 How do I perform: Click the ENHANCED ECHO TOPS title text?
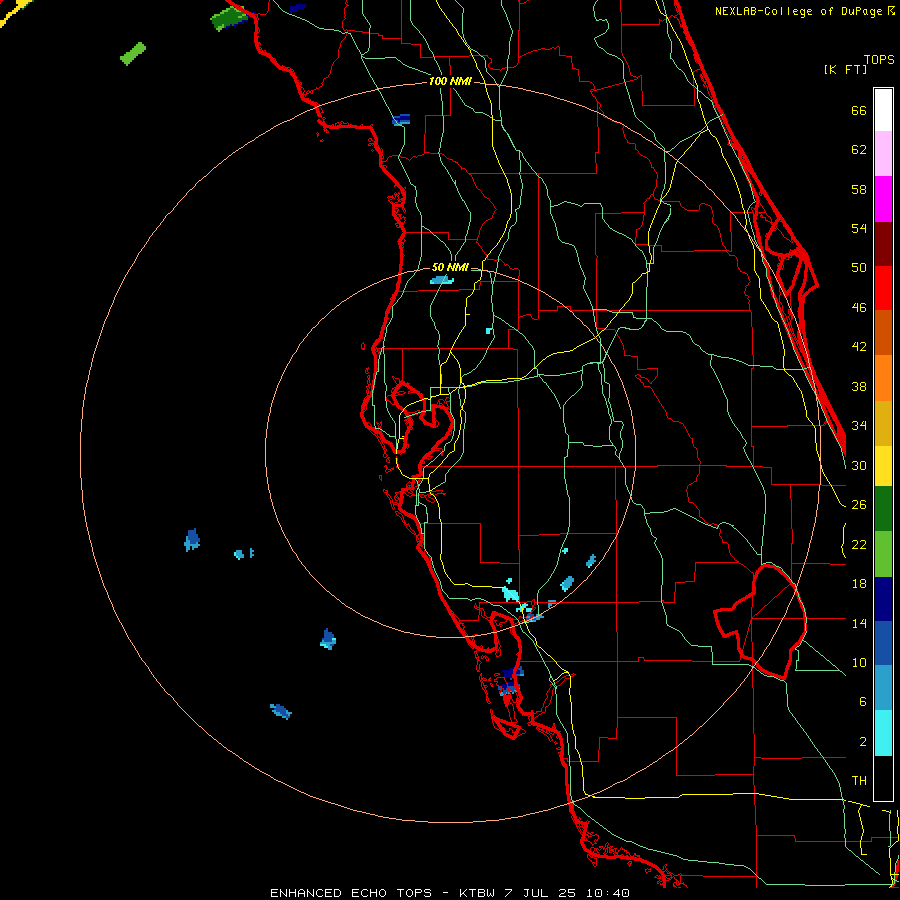pyautogui.click(x=351, y=893)
